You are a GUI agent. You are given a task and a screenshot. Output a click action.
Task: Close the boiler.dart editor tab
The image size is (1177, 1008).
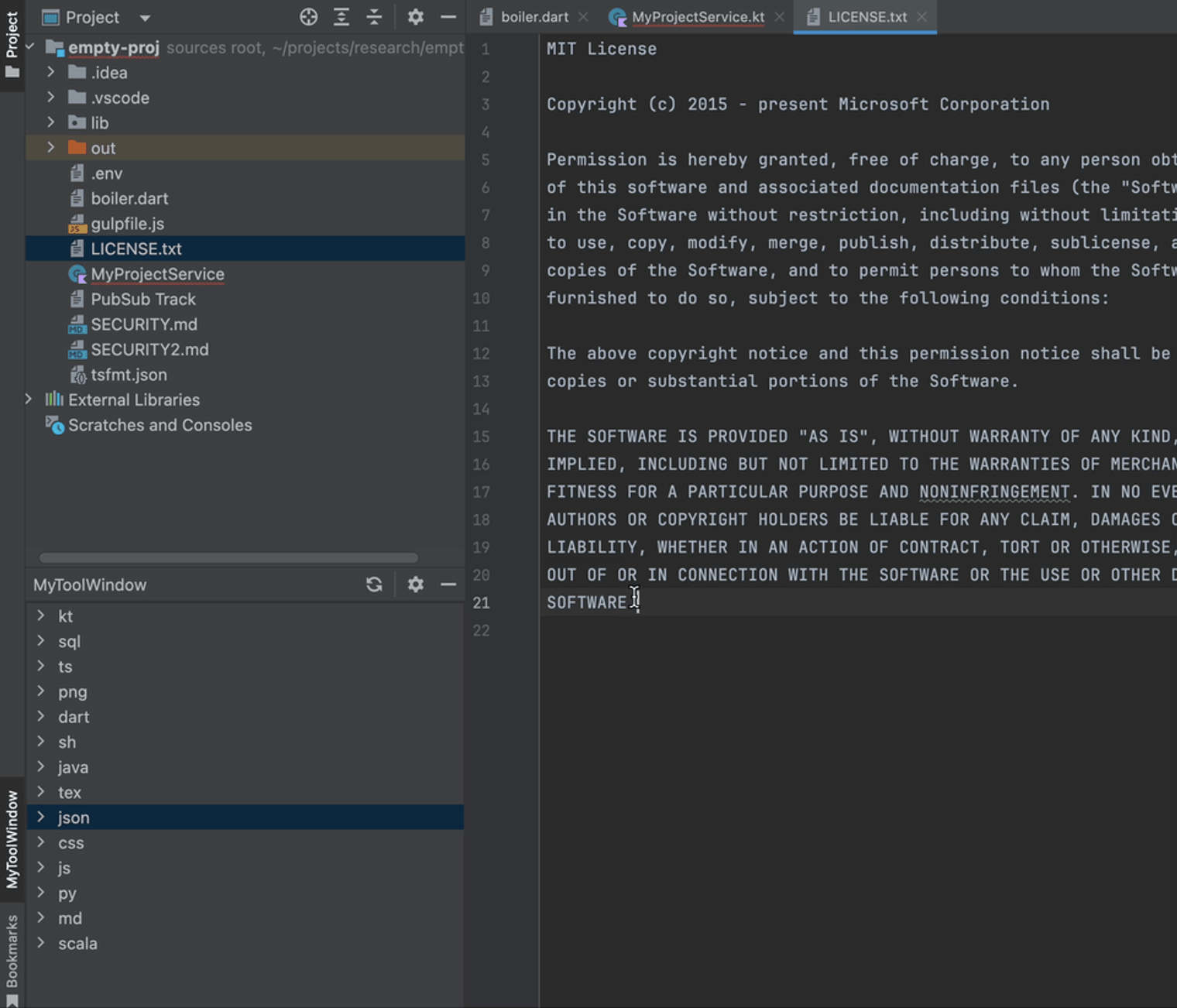click(x=583, y=17)
